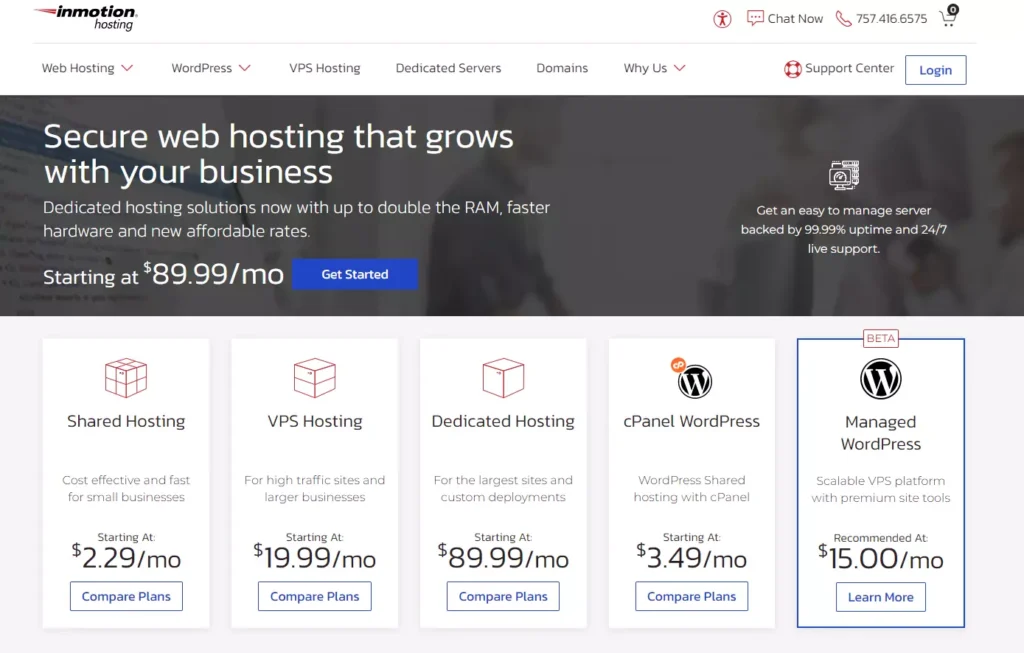
Task: Click the Get Started button
Action: coord(355,274)
